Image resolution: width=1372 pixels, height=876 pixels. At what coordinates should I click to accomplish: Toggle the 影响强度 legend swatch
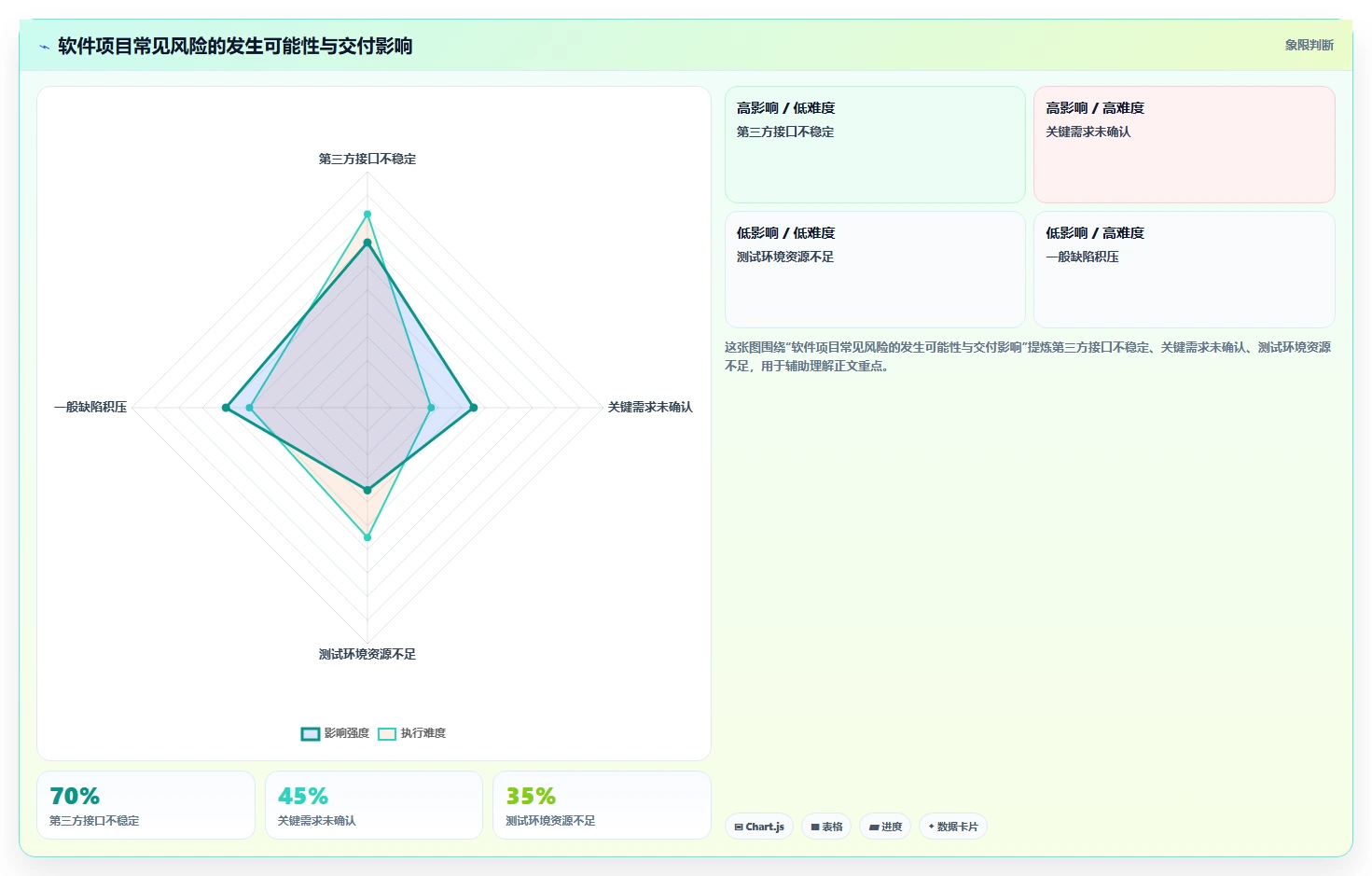coord(311,733)
